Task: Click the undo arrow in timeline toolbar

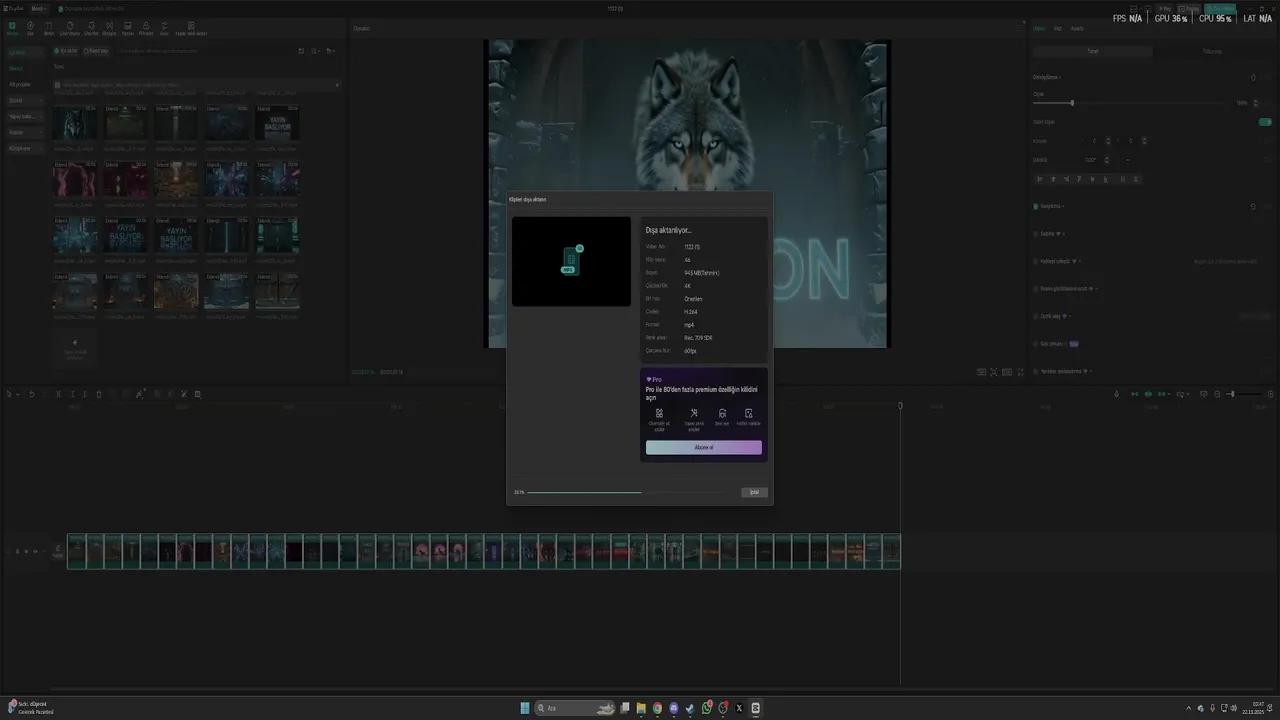Action: click(x=32, y=394)
